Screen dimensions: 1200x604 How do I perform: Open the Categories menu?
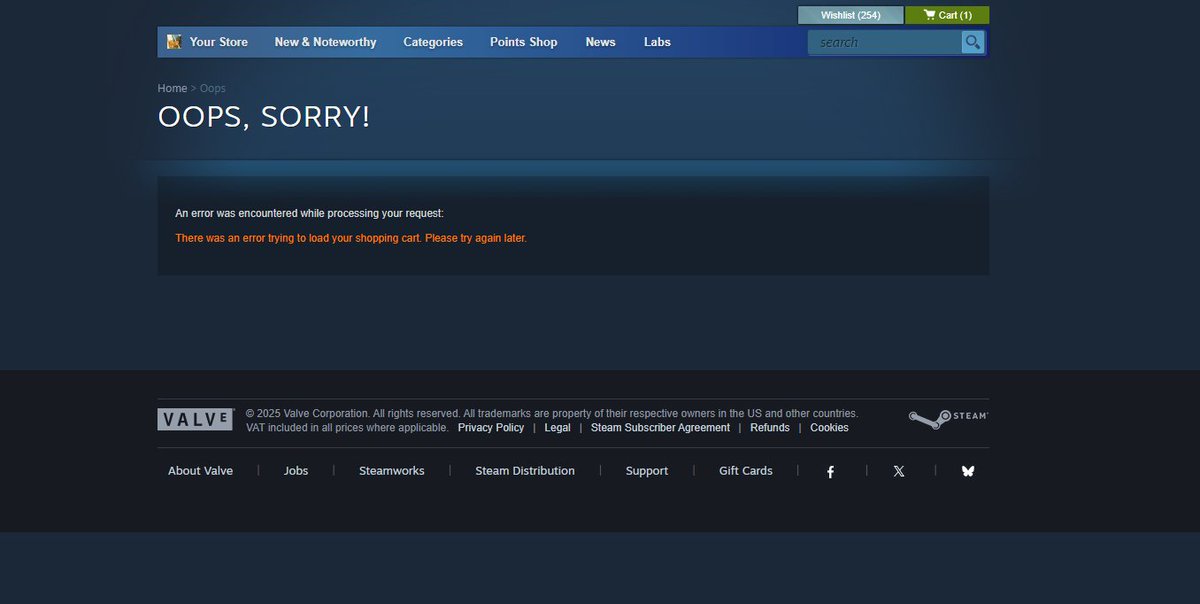[x=433, y=42]
